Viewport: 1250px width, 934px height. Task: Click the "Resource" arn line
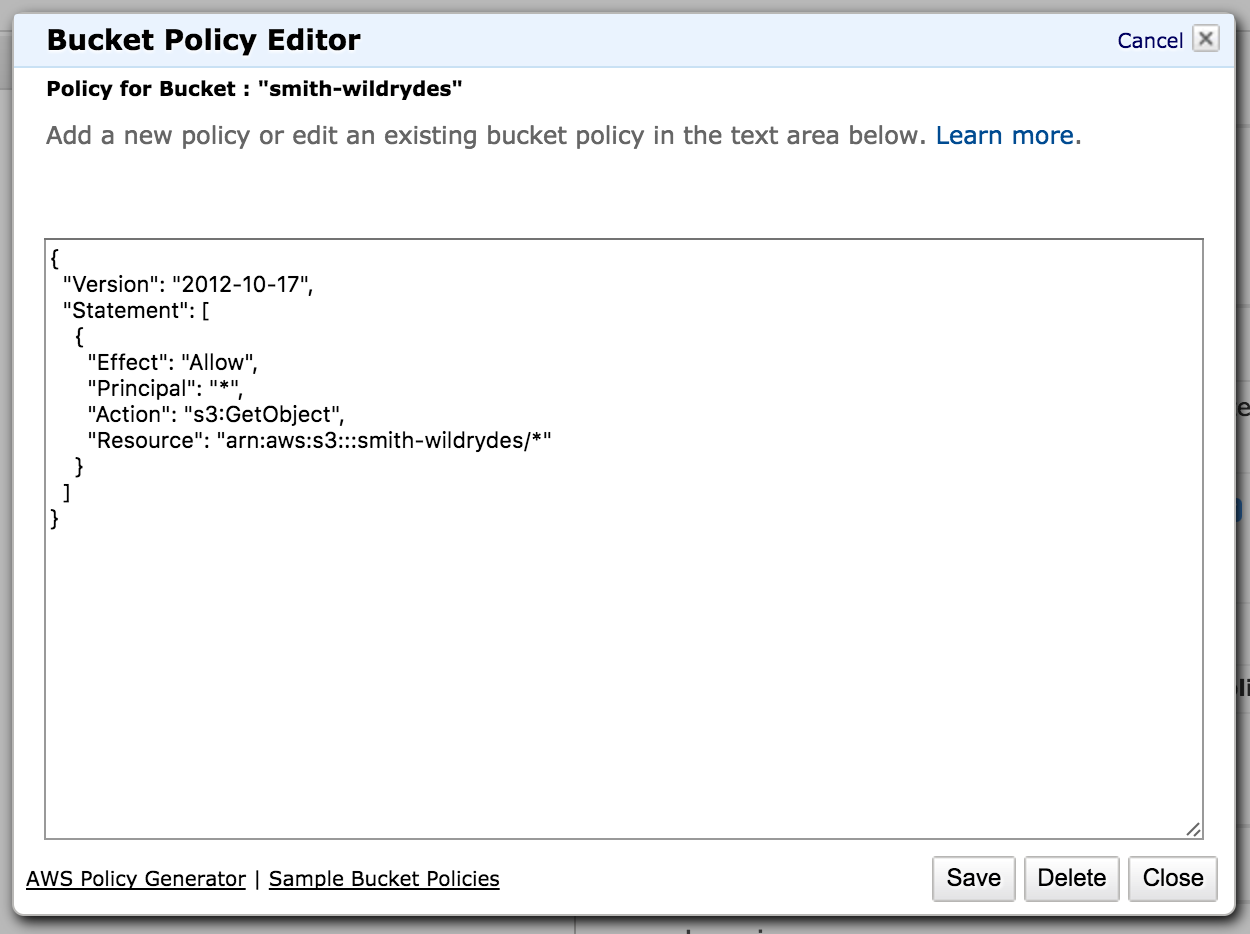coord(320,440)
